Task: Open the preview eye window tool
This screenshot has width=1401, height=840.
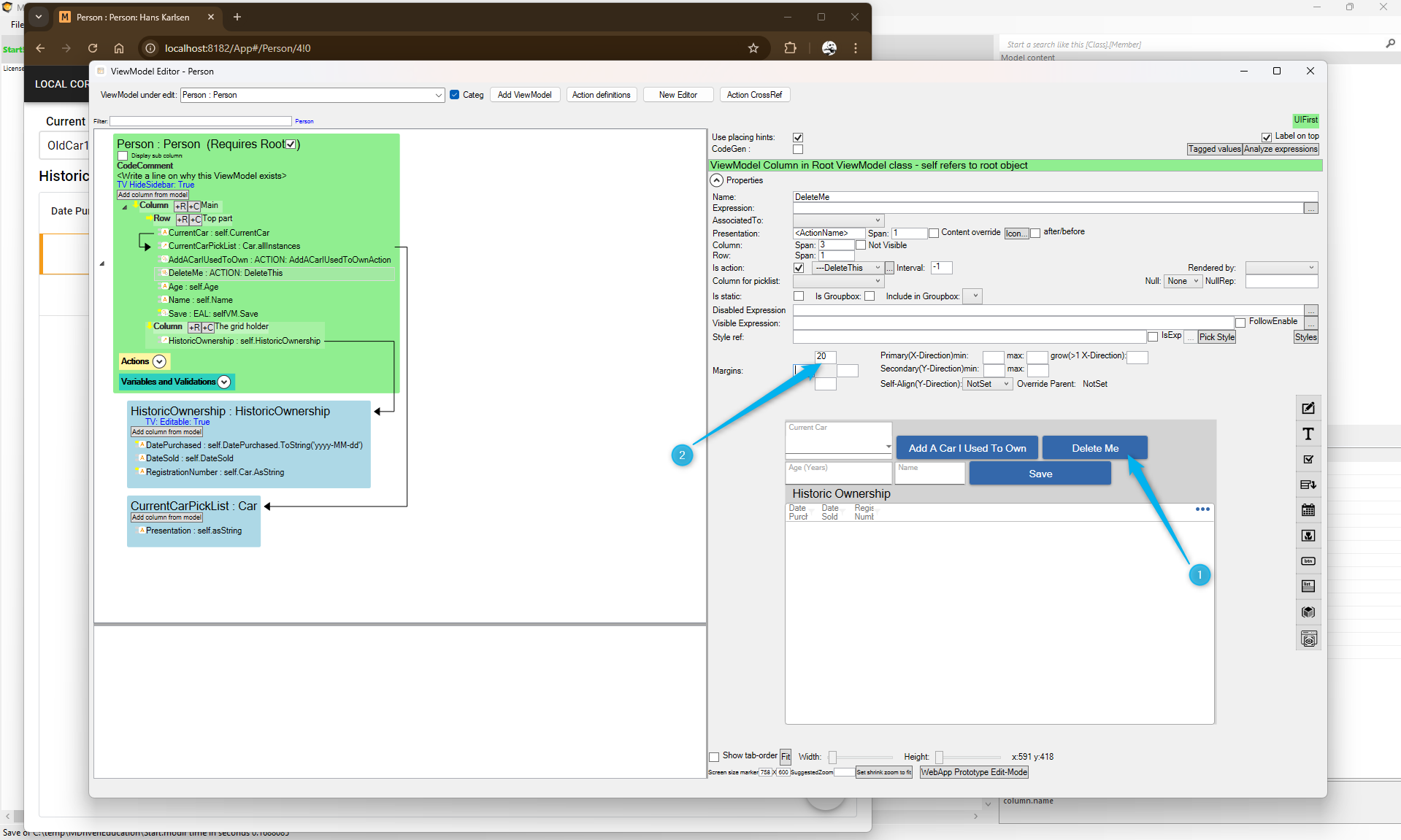Action: click(1308, 639)
